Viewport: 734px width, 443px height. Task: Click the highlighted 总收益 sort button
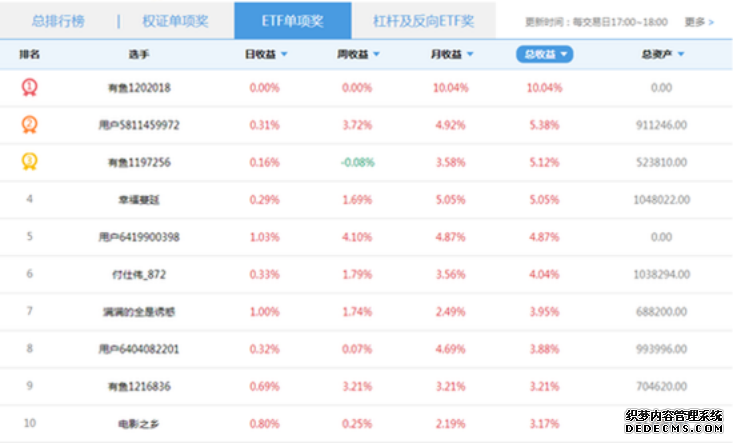[544, 54]
